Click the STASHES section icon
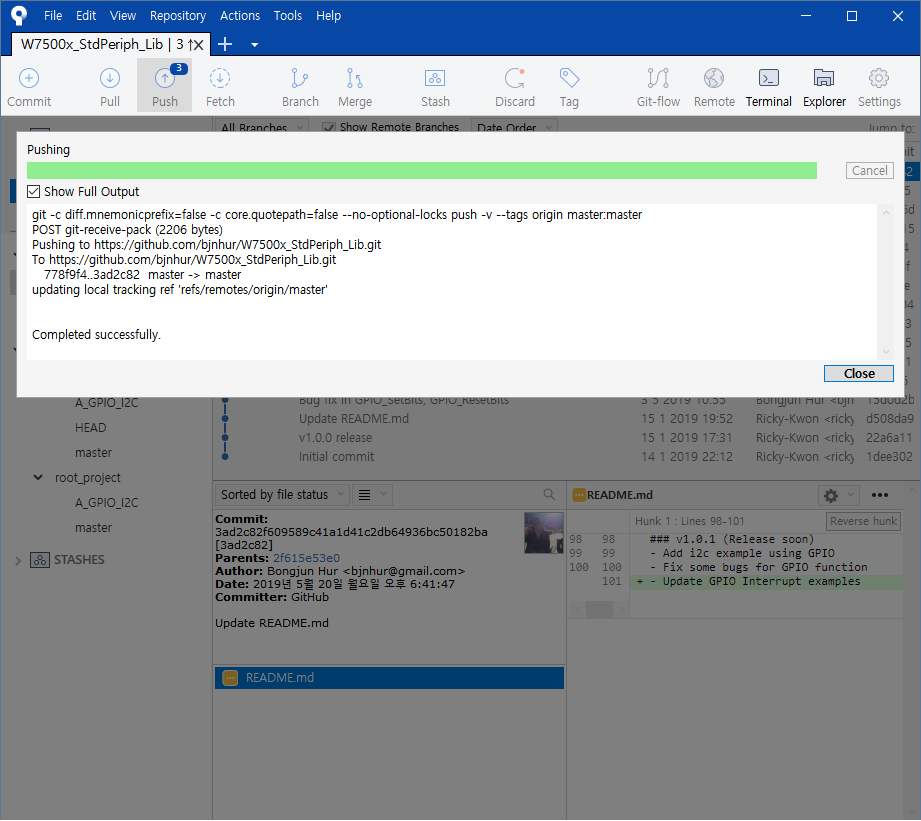 coord(39,560)
